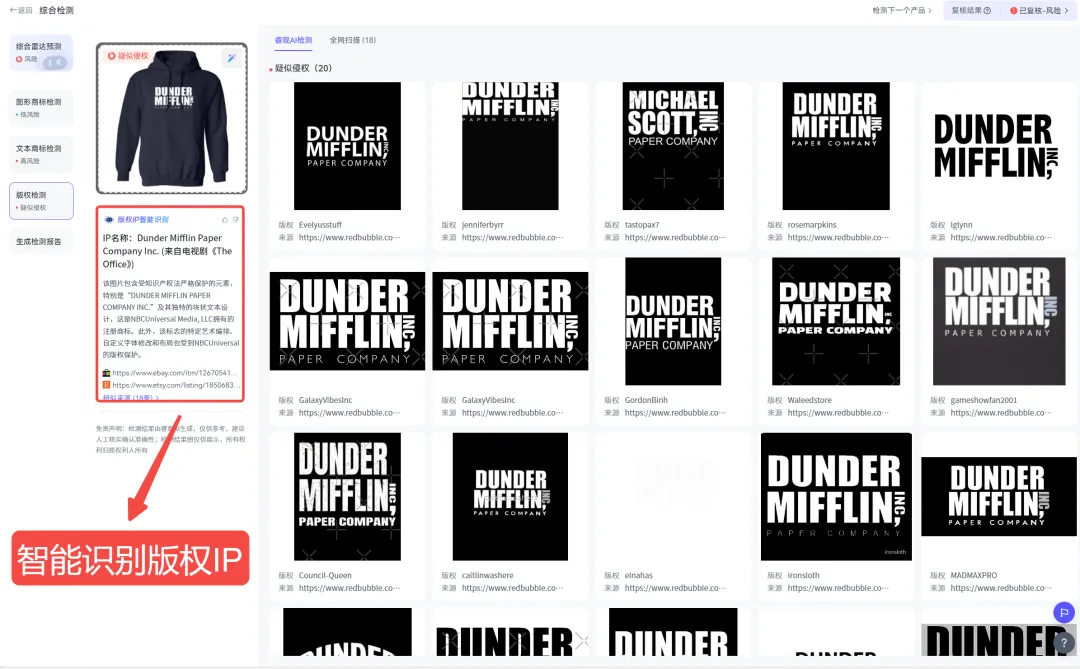Click the 疑似侵权 (20) section heading
The image size is (1080, 669).
[x=303, y=68]
